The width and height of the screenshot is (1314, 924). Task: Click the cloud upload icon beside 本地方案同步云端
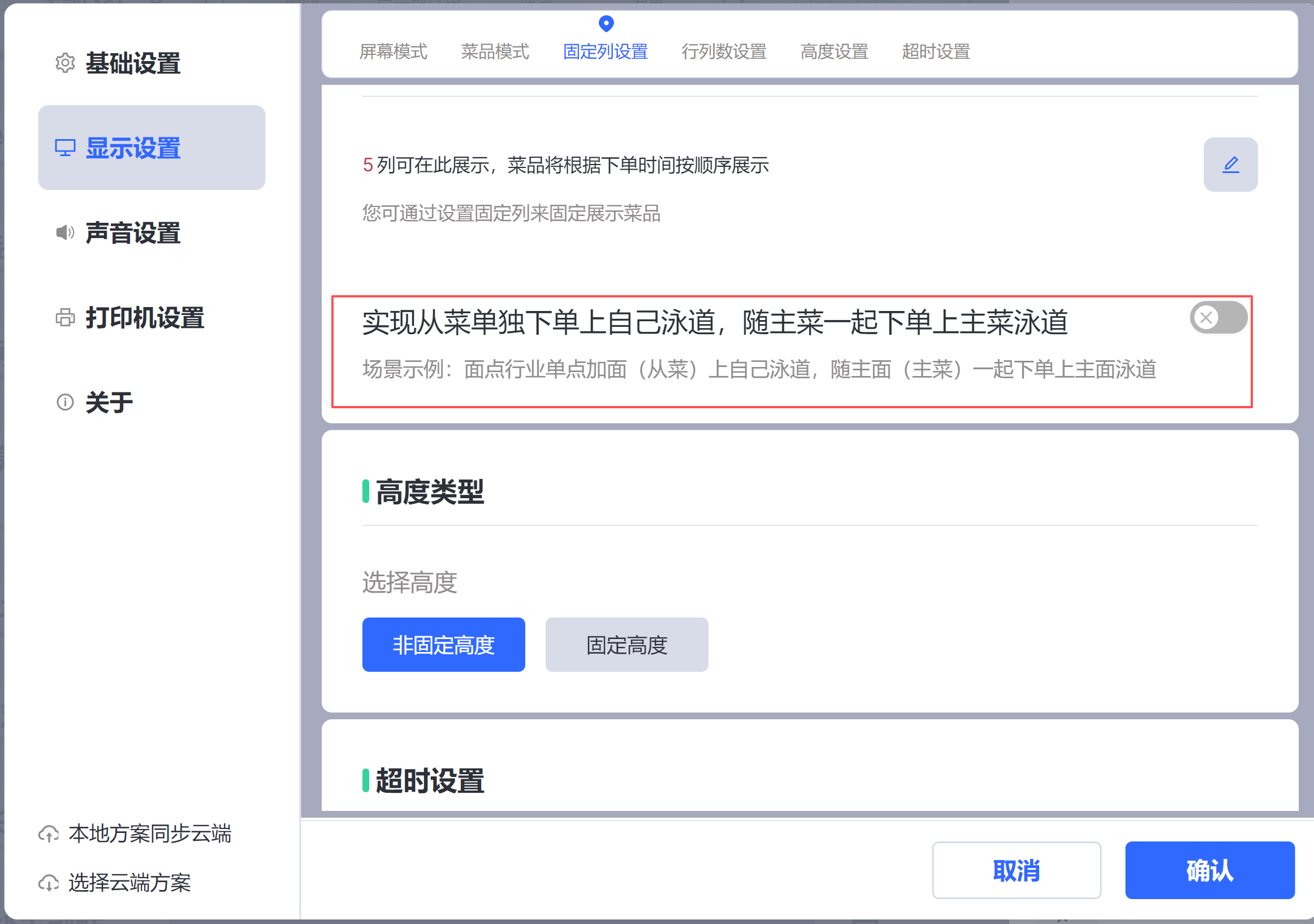pos(49,834)
